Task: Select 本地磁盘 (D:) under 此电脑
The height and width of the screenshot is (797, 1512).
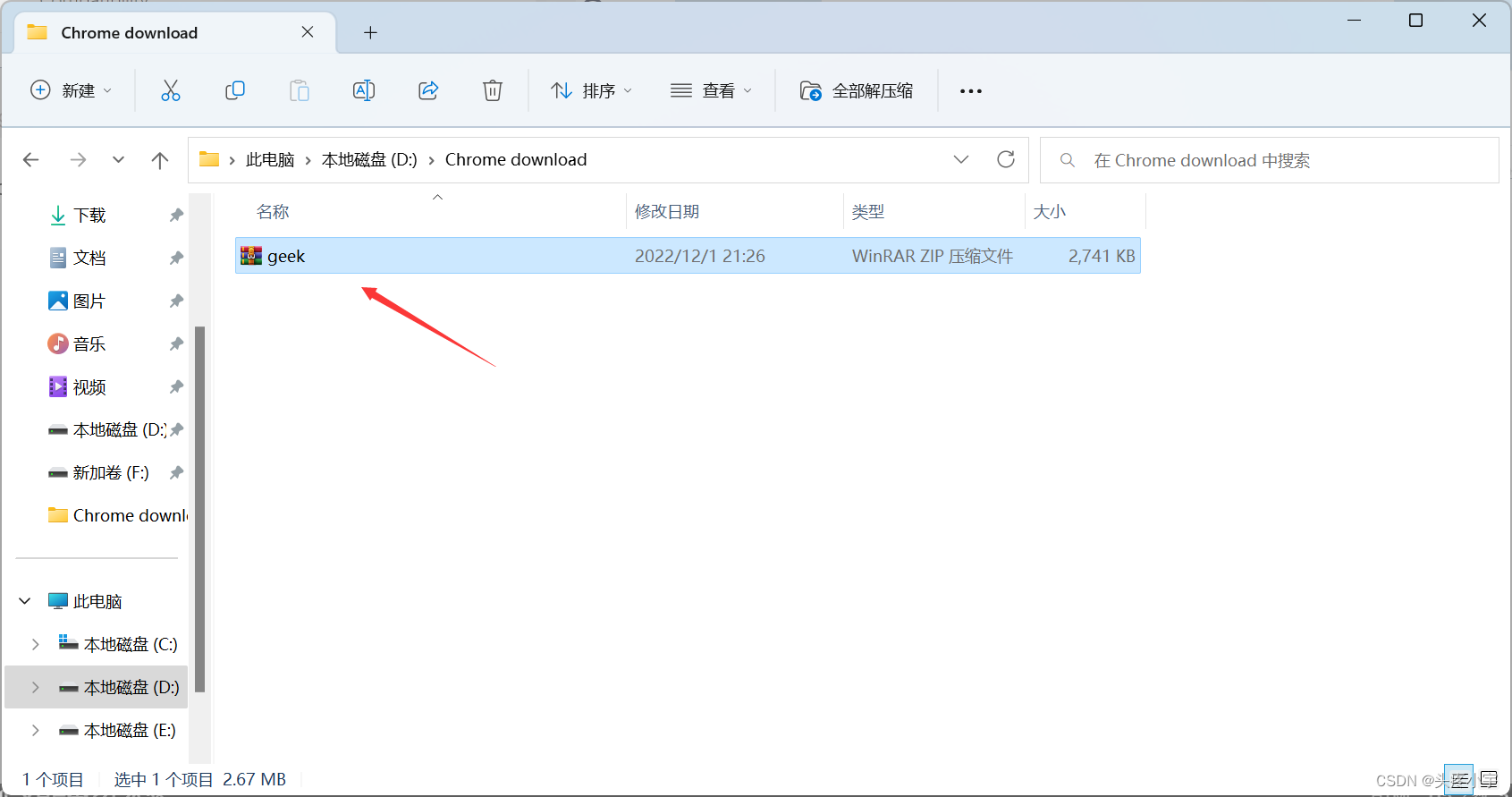Action: pos(131,688)
